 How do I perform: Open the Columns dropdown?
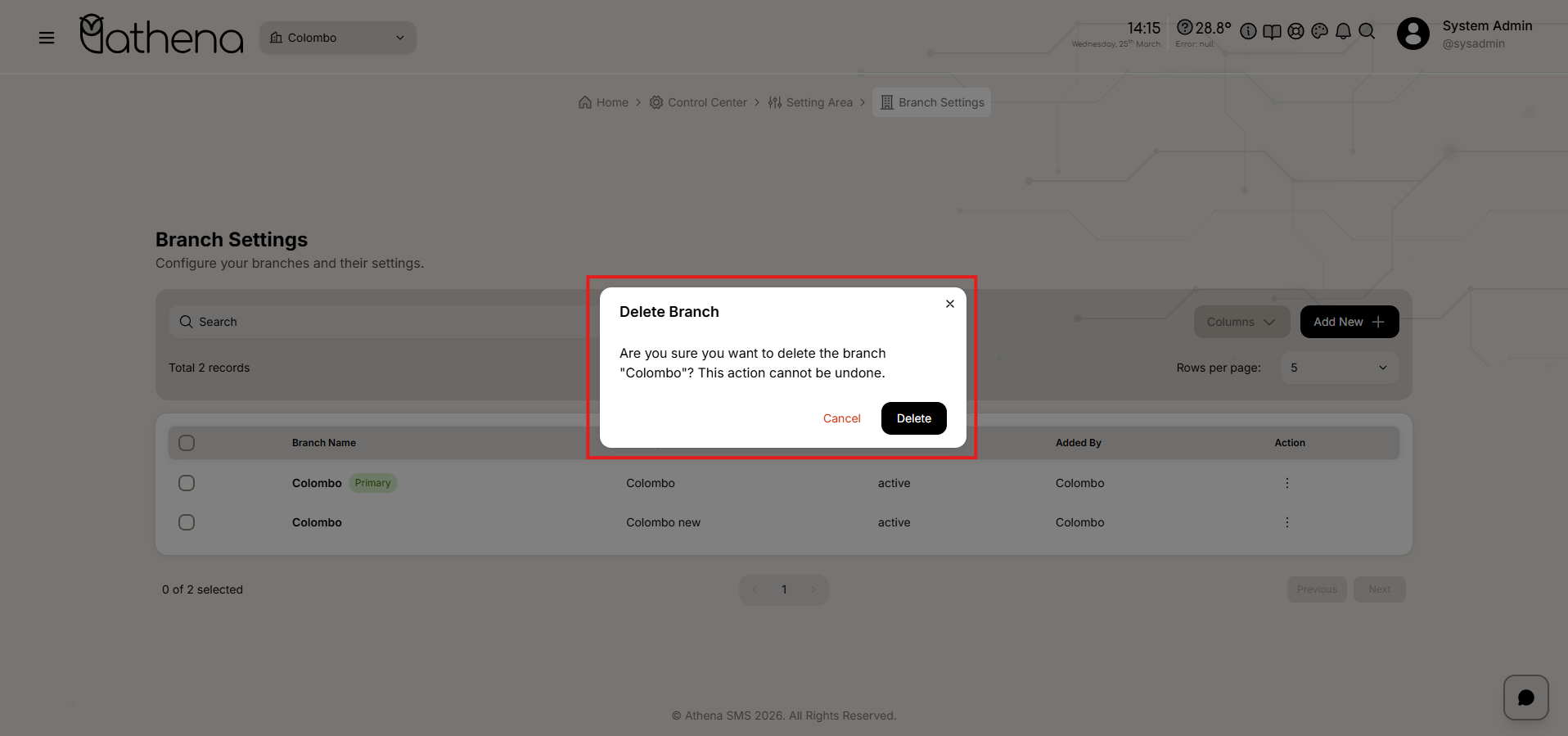point(1241,322)
